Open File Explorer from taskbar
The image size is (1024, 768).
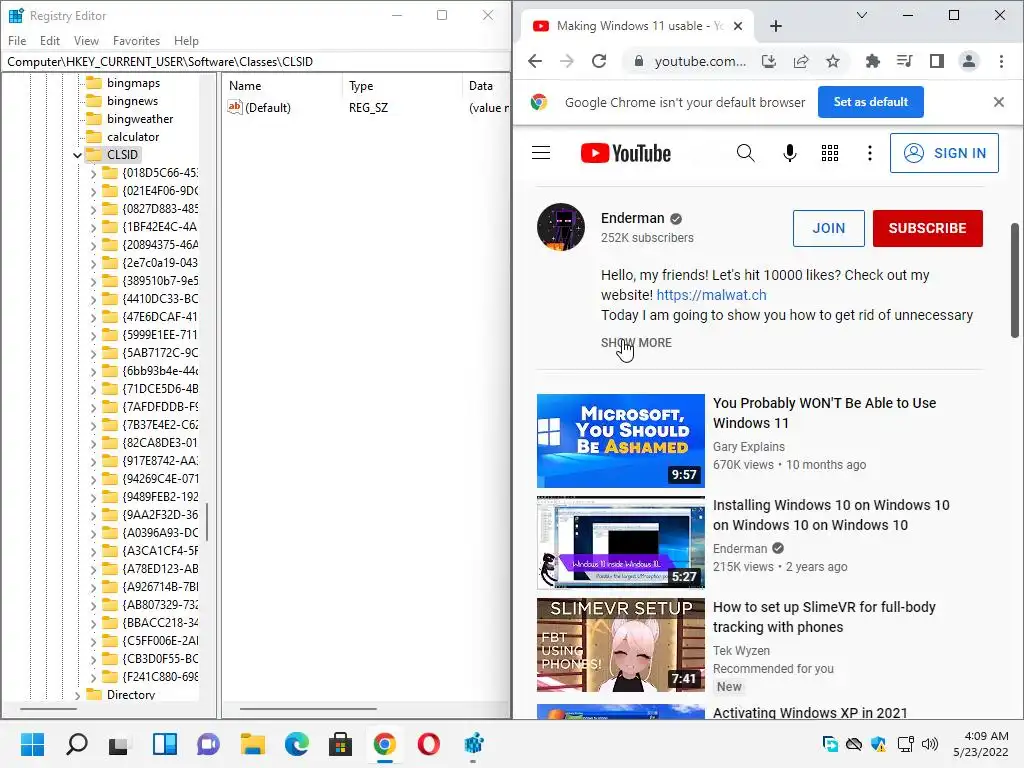(252, 744)
